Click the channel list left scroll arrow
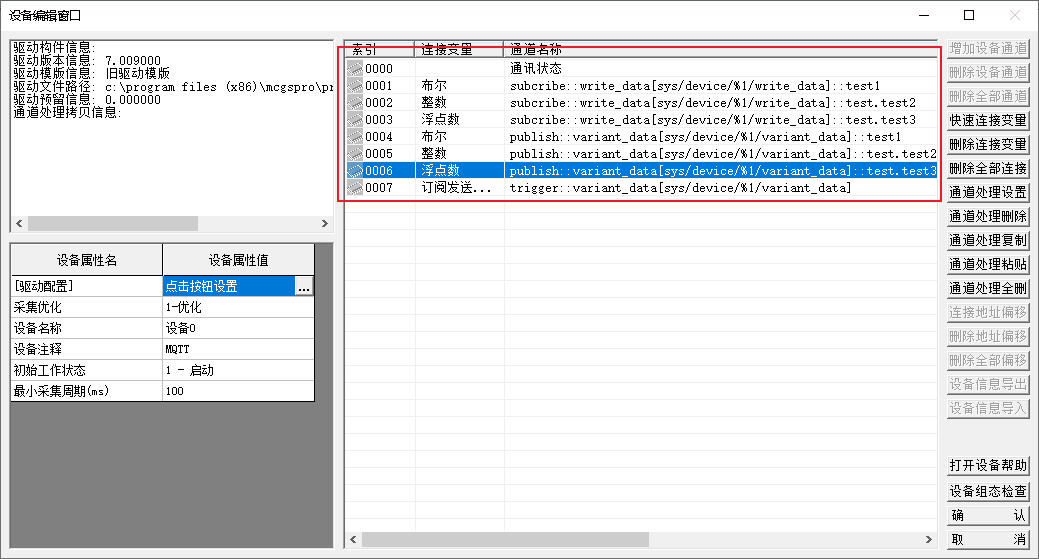1039x559 pixels. point(353,540)
